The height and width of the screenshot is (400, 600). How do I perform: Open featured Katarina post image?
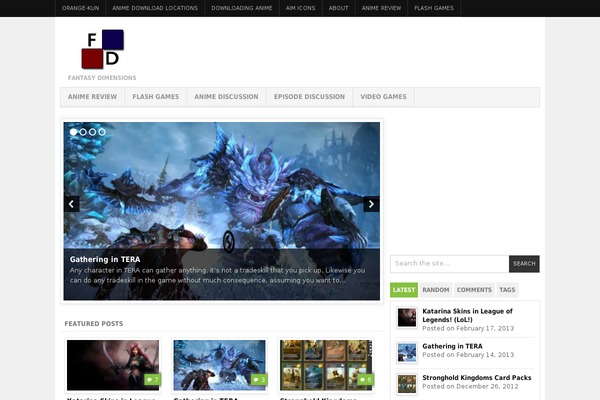pyautogui.click(x=113, y=365)
